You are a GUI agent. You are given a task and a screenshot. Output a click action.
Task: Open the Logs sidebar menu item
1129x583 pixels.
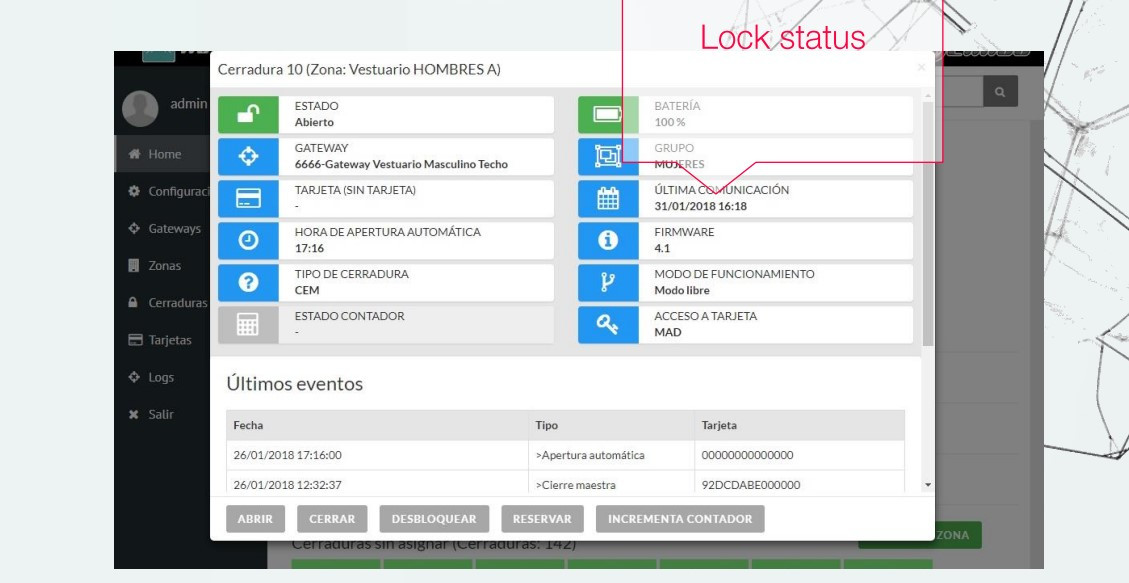[x=160, y=377]
